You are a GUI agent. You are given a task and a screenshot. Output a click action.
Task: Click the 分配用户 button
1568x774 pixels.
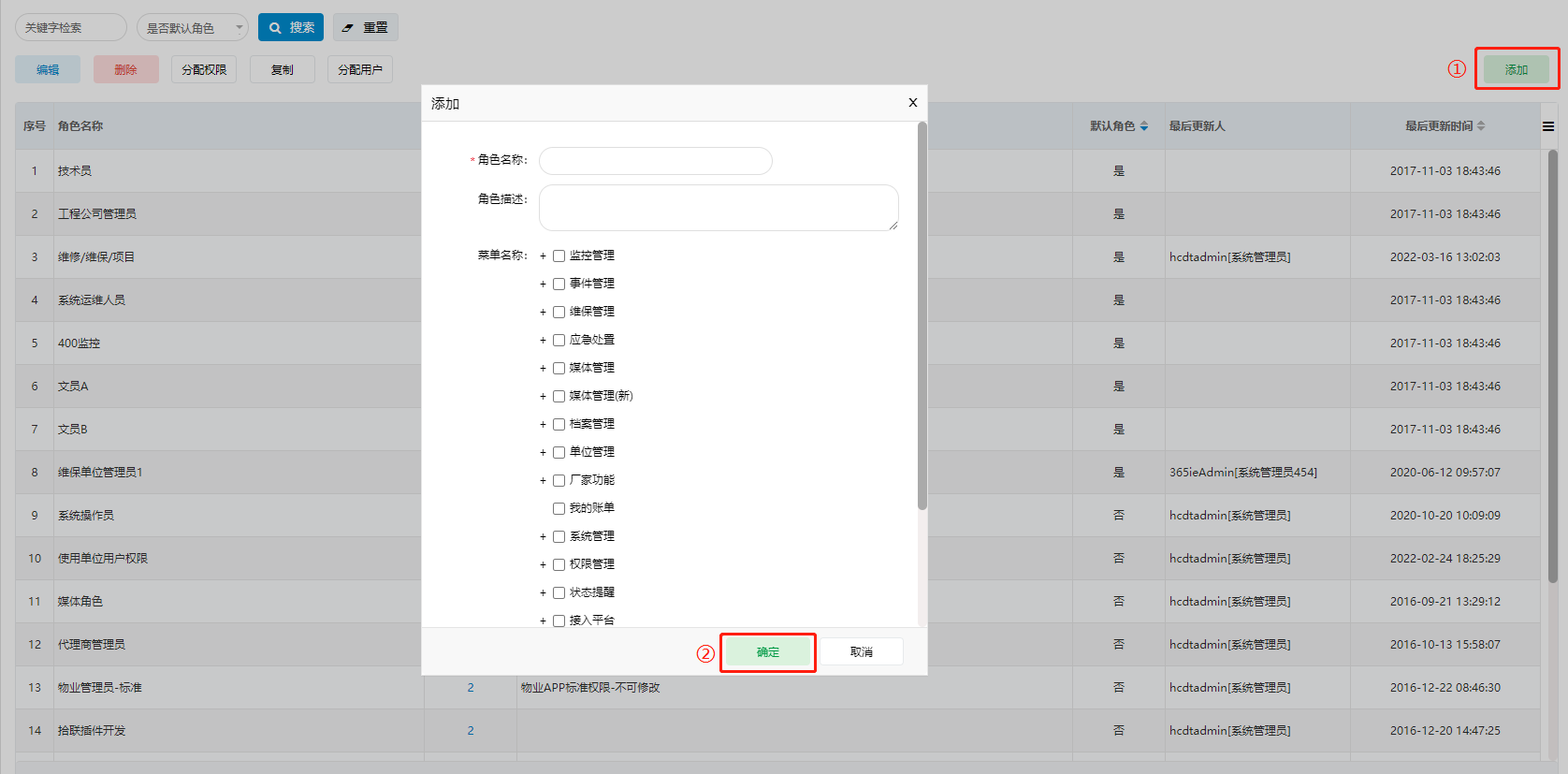(x=360, y=69)
